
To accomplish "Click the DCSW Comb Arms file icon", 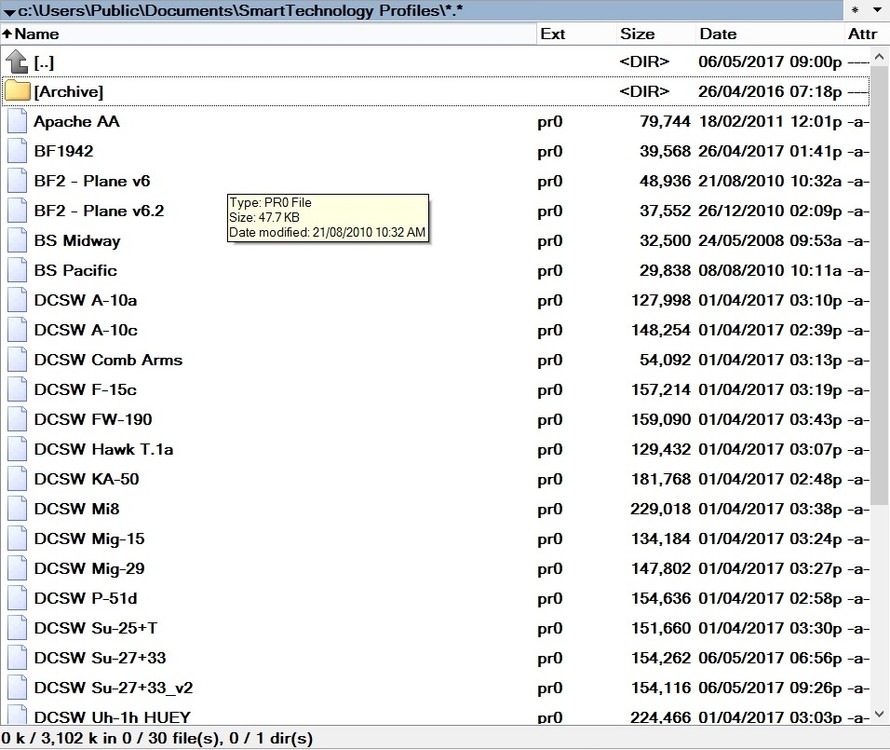I will click(17, 360).
